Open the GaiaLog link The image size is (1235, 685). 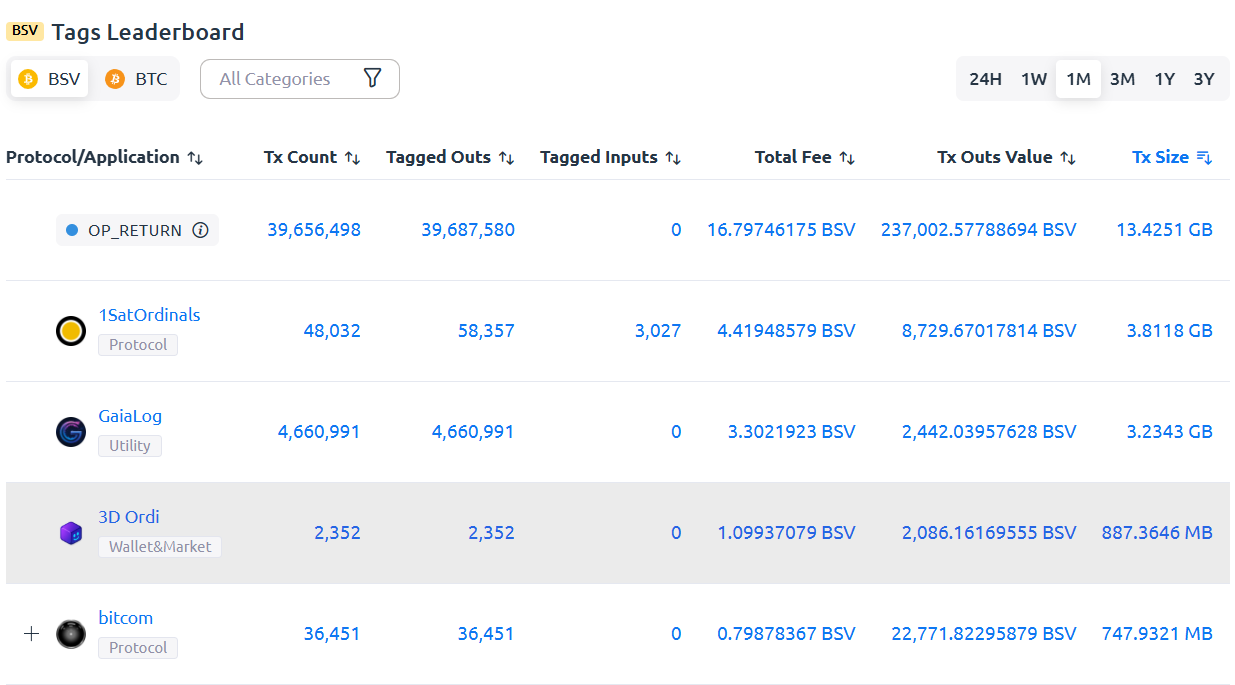tap(130, 416)
